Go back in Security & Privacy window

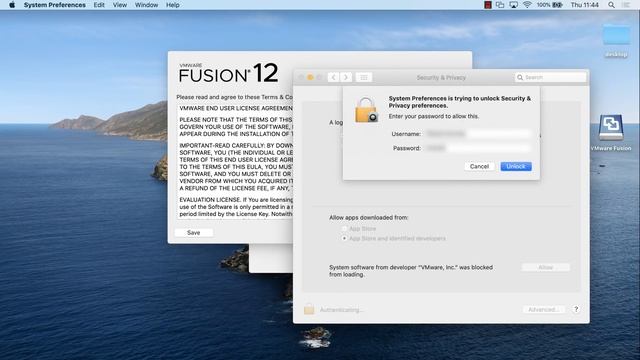coord(333,77)
